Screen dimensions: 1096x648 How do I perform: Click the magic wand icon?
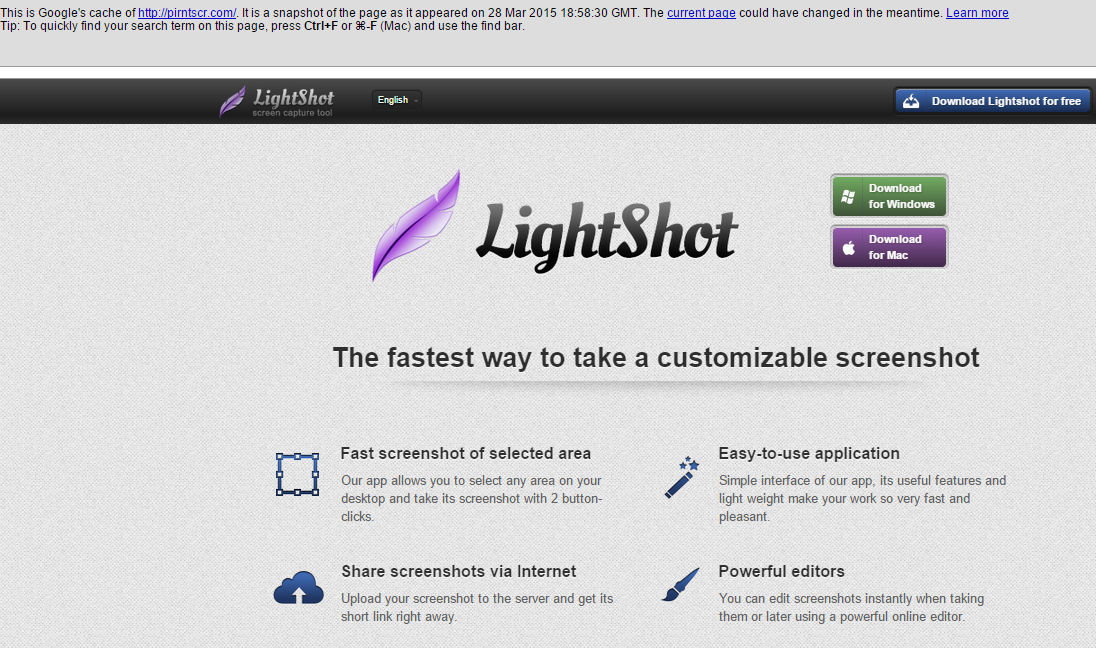[682, 477]
